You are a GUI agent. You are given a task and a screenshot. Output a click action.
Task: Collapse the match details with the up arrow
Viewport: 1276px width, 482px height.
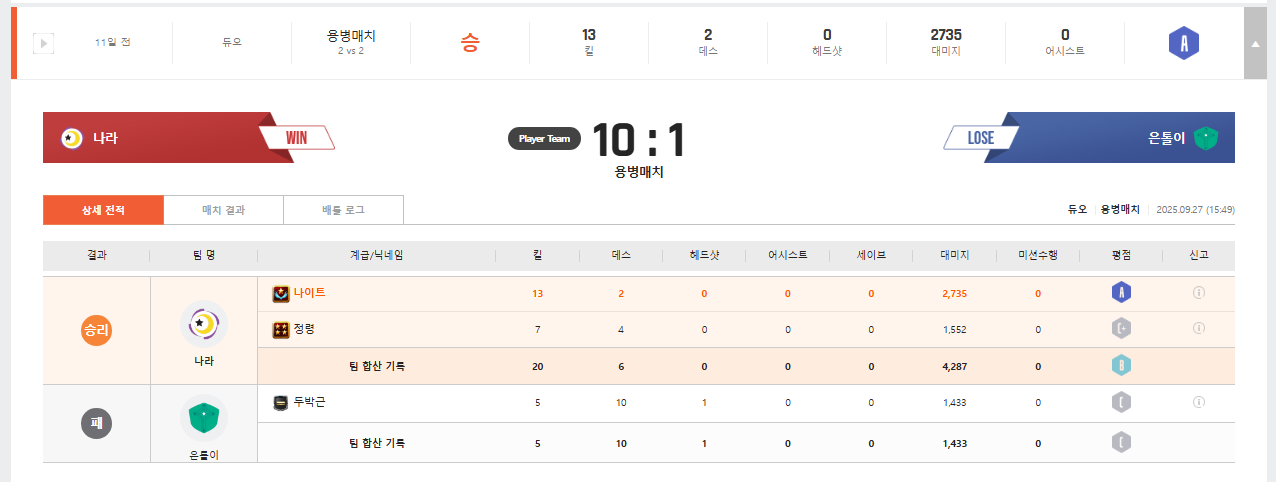(x=1255, y=43)
